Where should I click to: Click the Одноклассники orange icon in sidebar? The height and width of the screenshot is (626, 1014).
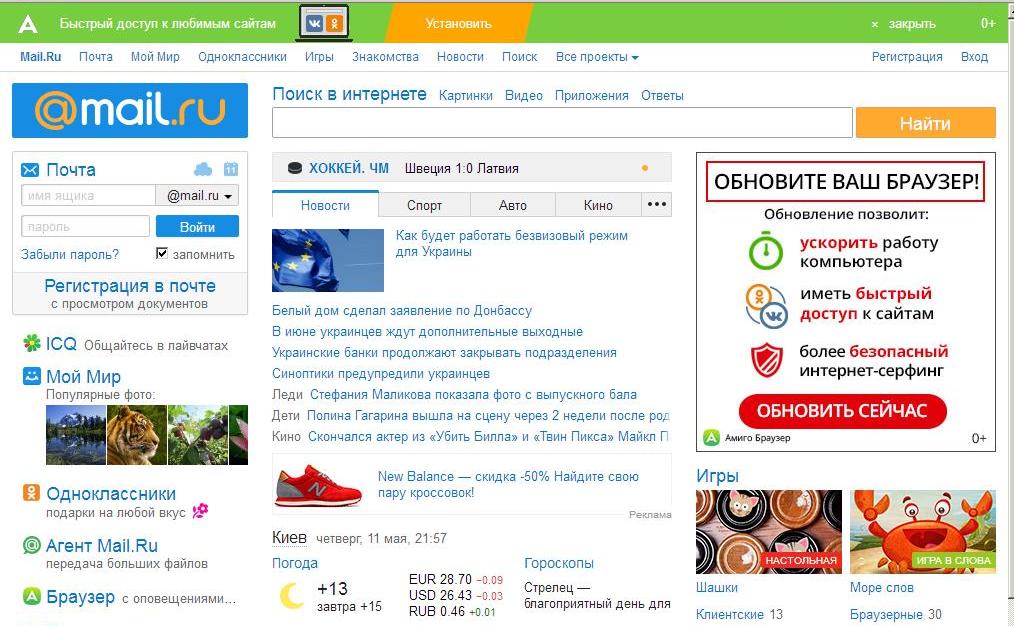(x=32, y=493)
